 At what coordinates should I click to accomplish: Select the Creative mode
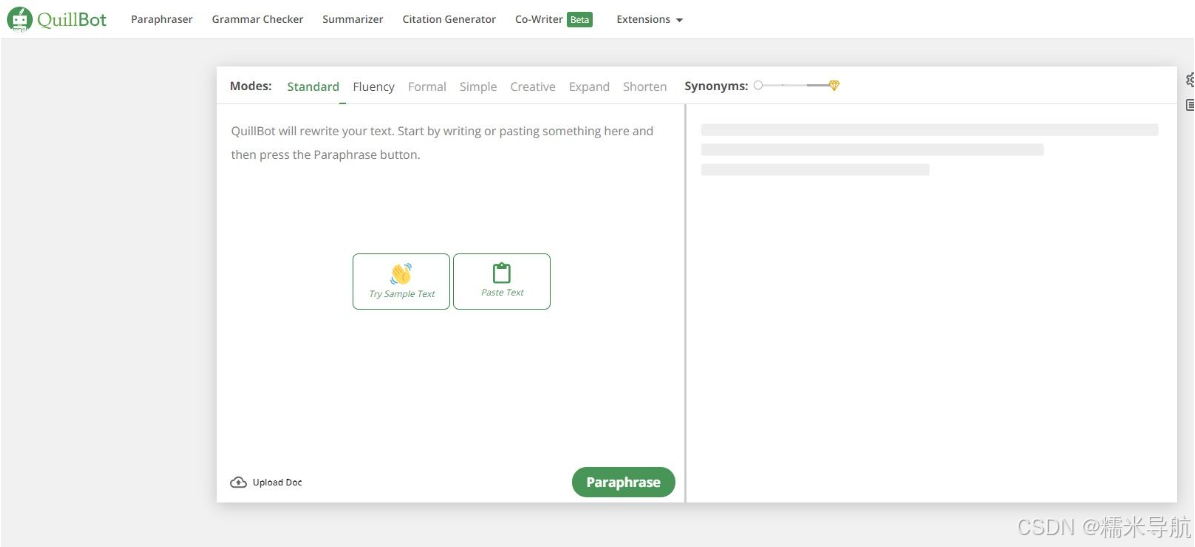click(533, 87)
